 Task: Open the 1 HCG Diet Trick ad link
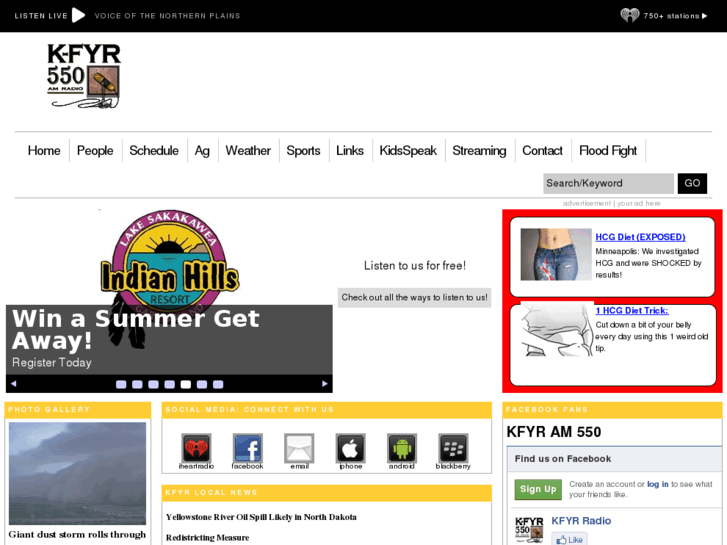click(x=632, y=311)
